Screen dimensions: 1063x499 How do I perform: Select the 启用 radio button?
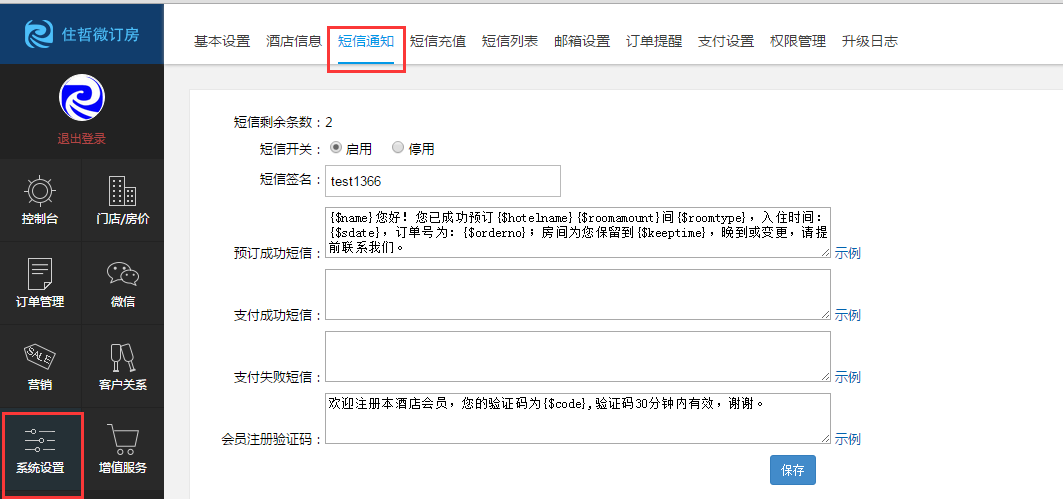pyautogui.click(x=336, y=148)
